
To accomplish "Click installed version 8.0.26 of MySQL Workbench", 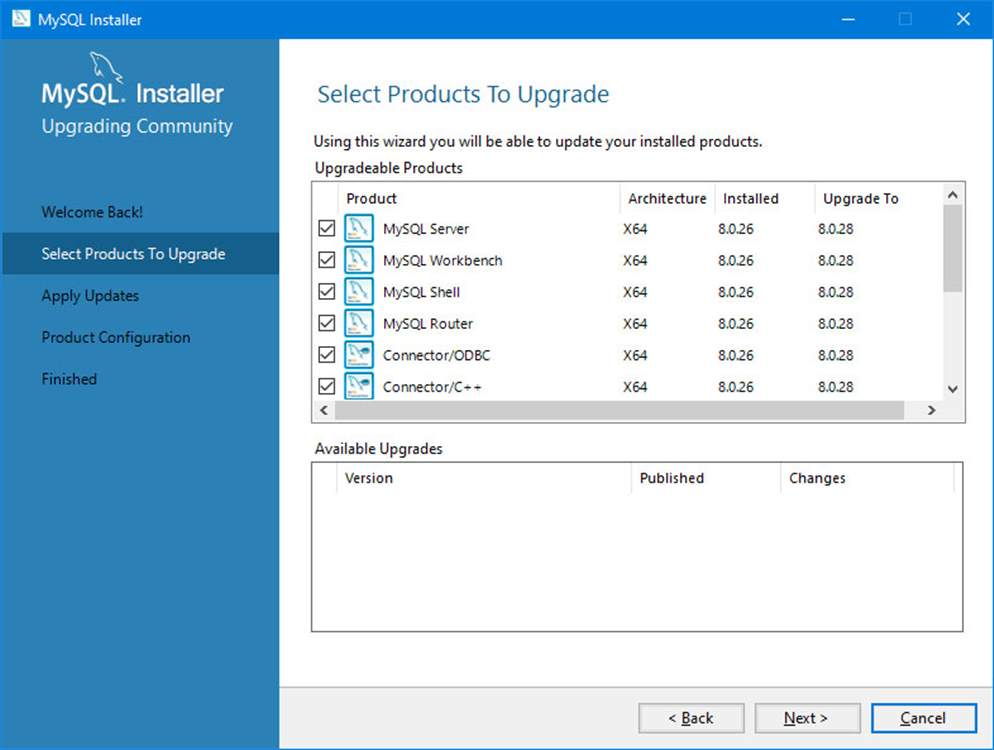I will click(x=735, y=261).
